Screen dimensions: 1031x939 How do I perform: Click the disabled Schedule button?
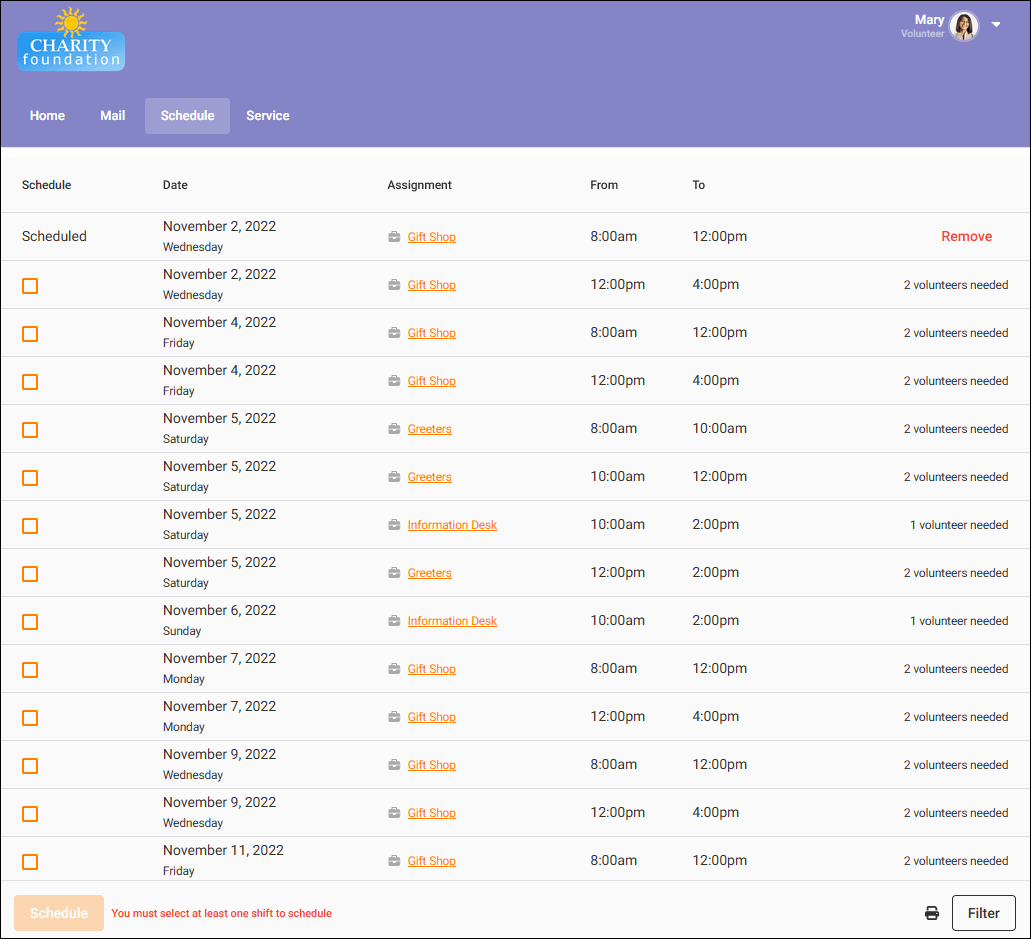[58, 913]
